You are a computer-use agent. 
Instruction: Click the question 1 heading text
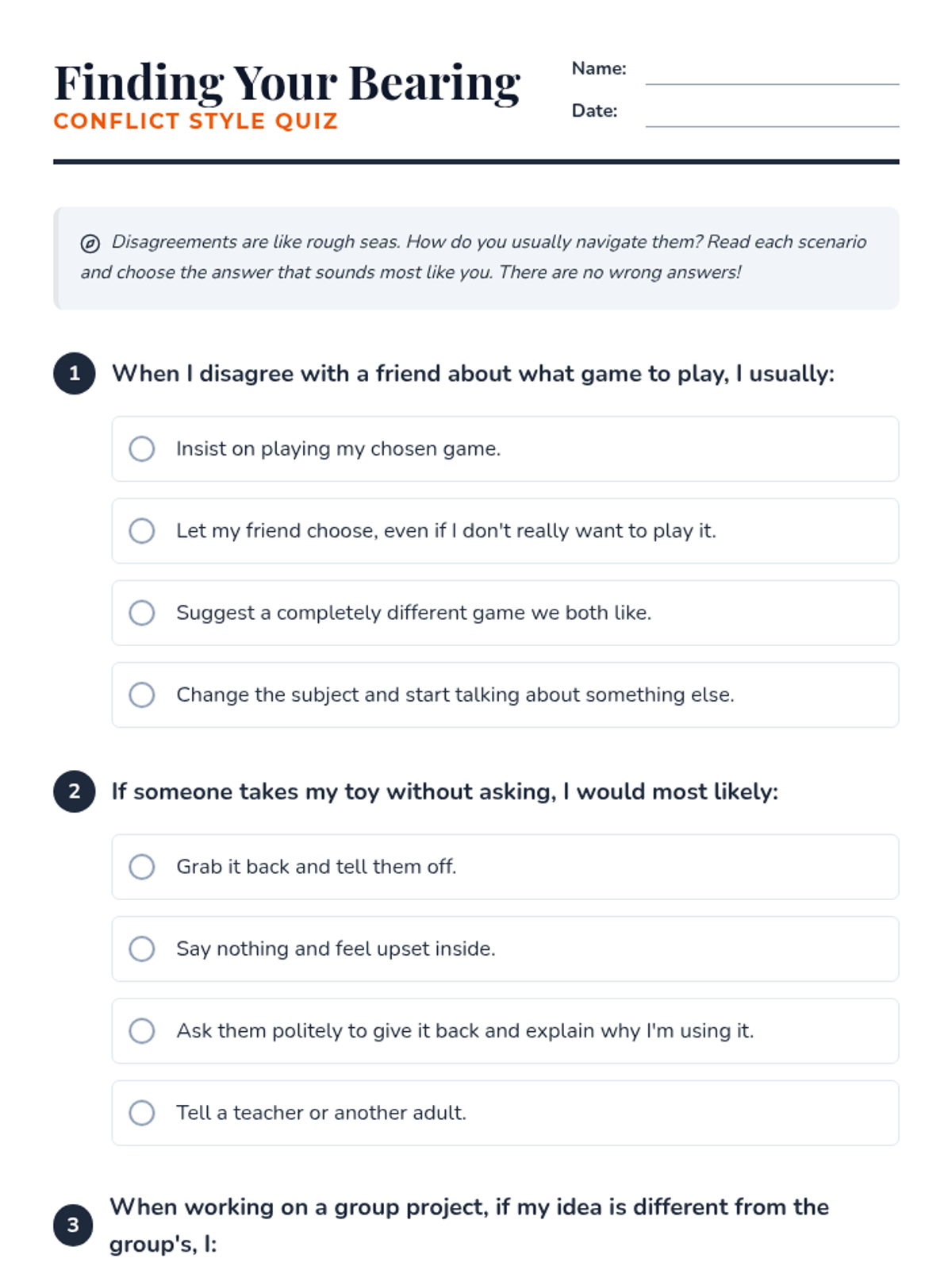click(473, 374)
